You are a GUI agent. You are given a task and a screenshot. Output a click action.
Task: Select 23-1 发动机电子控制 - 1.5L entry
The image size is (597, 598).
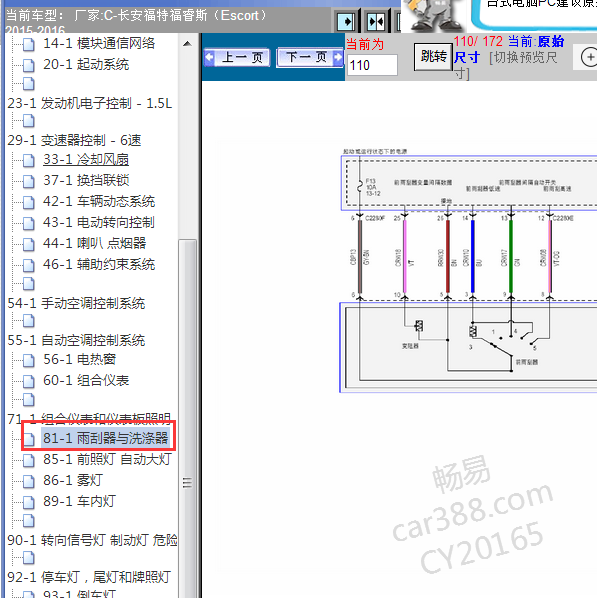click(90, 103)
